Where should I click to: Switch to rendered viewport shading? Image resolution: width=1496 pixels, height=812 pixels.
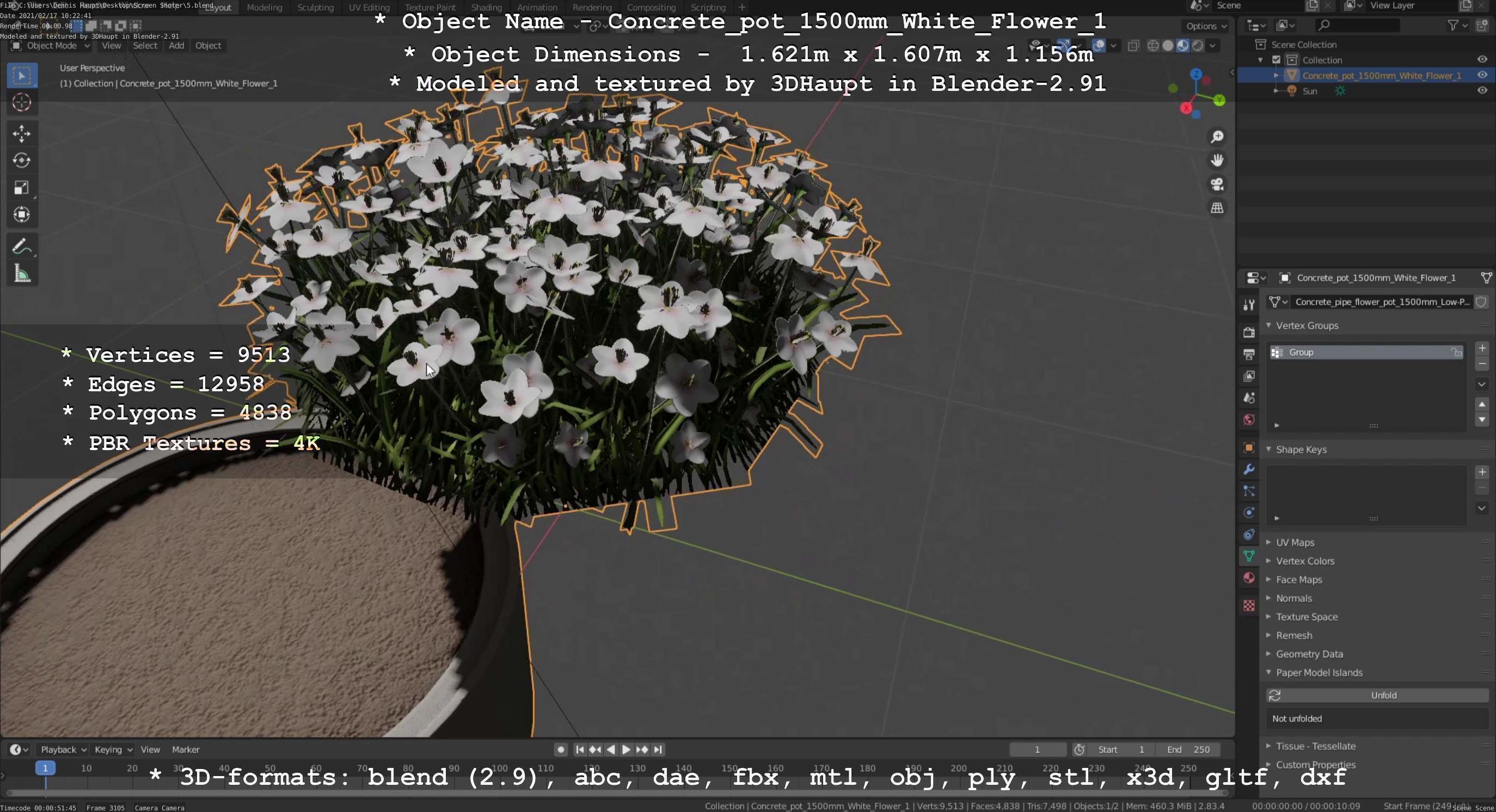[1198, 45]
